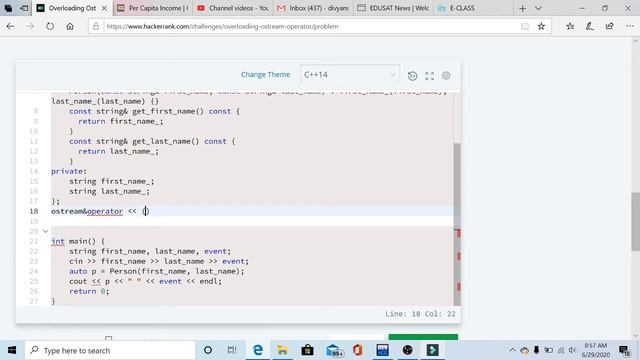Open Microsoft Store from the taskbar
640x360 pixels.
[307, 350]
